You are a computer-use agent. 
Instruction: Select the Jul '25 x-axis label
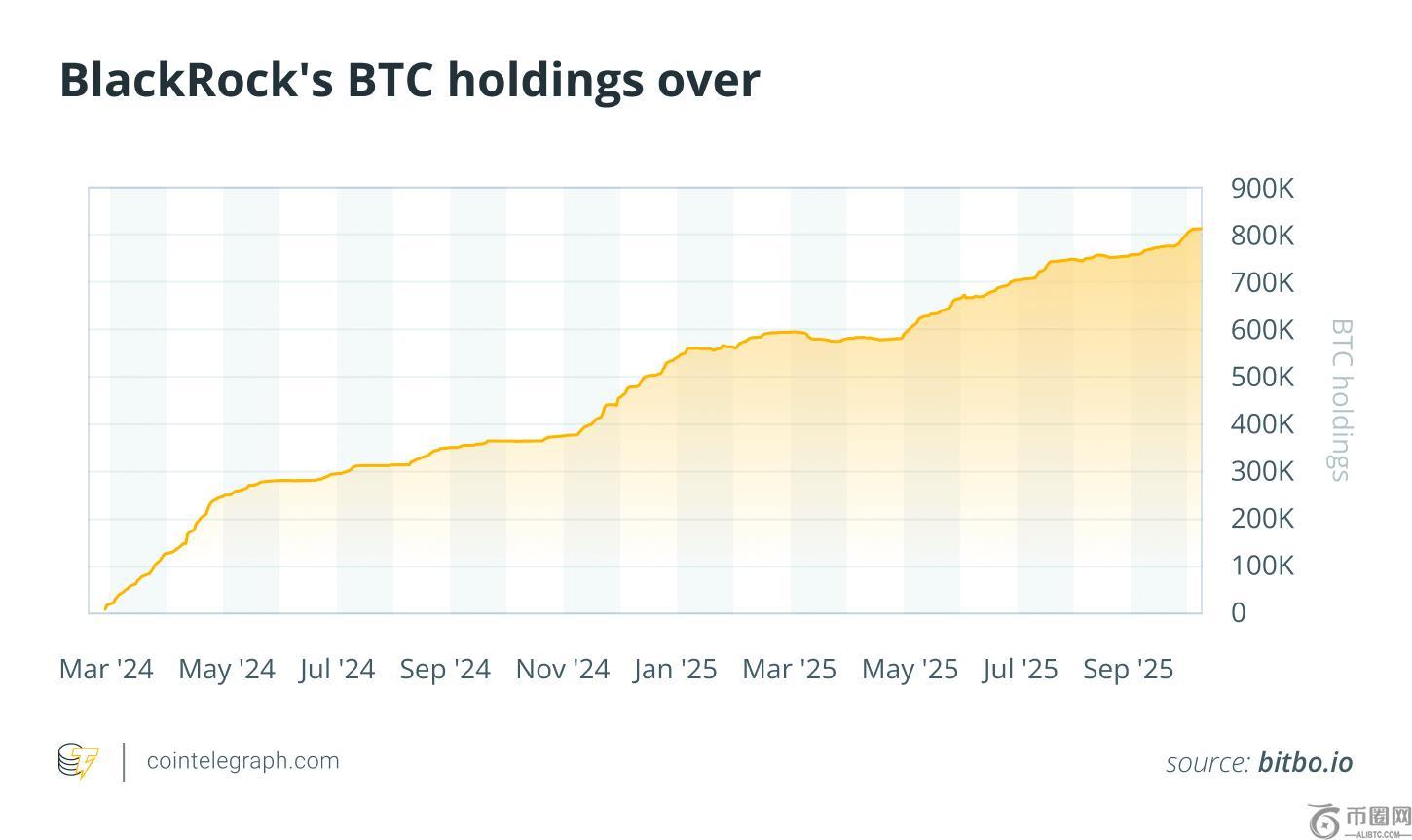pyautogui.click(x=1020, y=670)
